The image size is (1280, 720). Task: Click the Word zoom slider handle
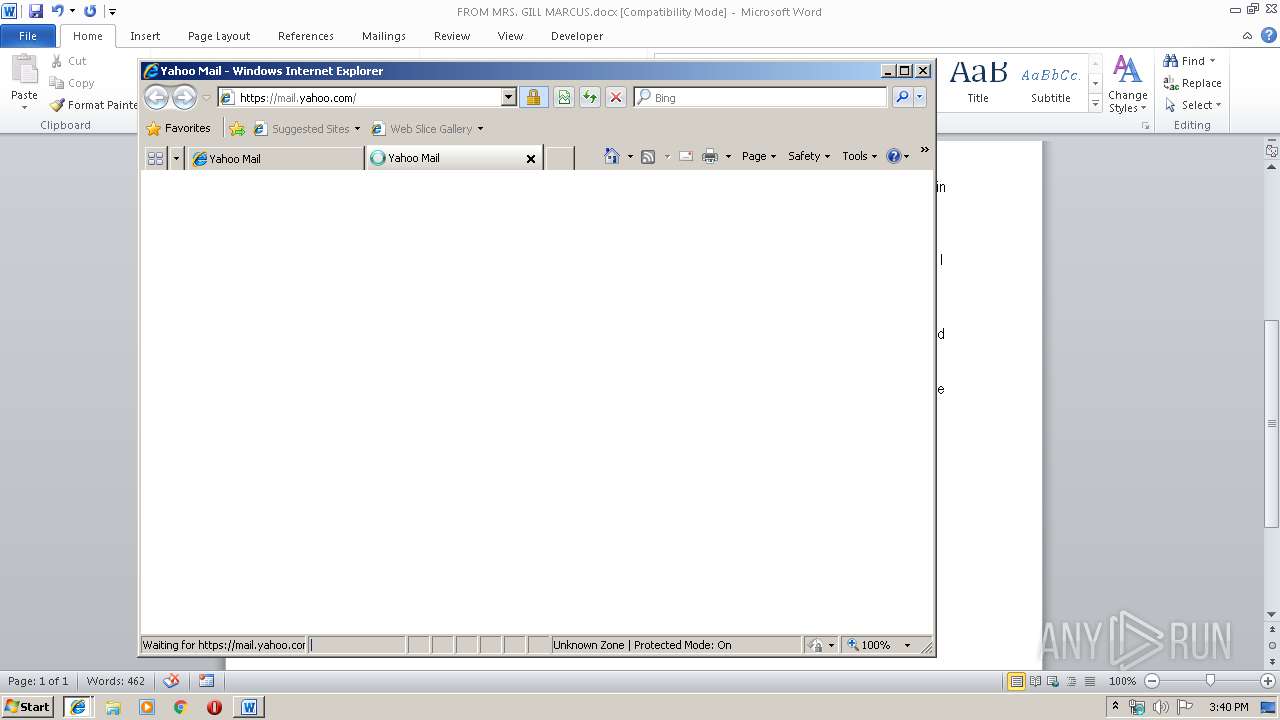1210,681
